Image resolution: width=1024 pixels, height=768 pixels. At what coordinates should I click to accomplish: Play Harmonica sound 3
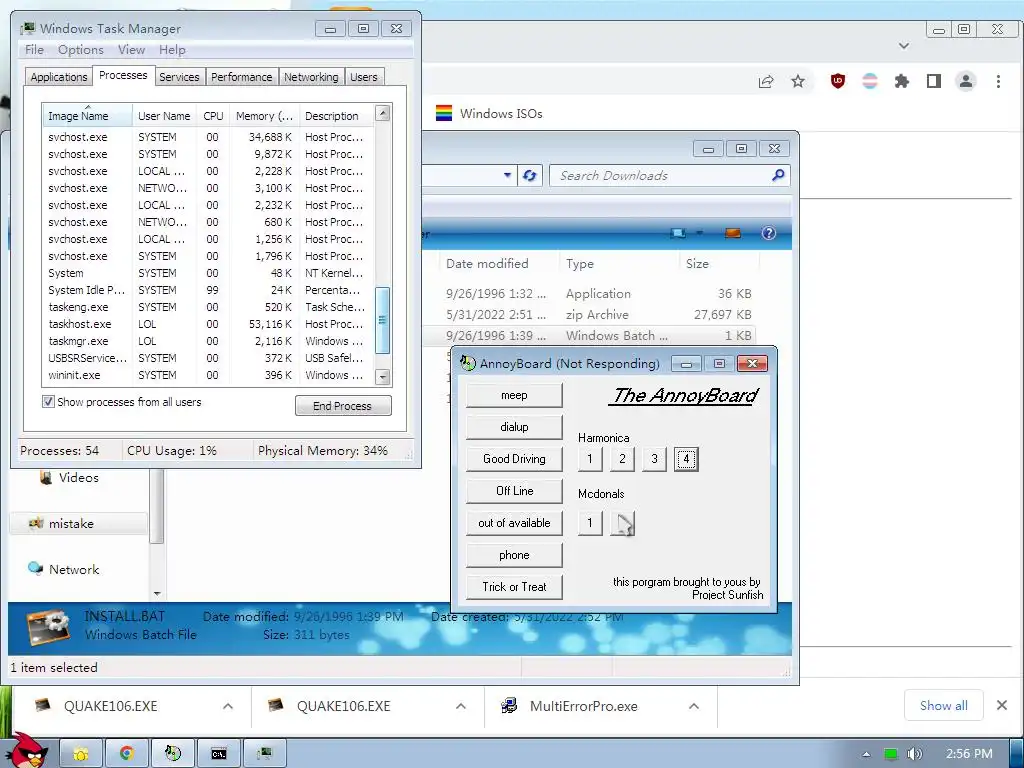[654, 459]
